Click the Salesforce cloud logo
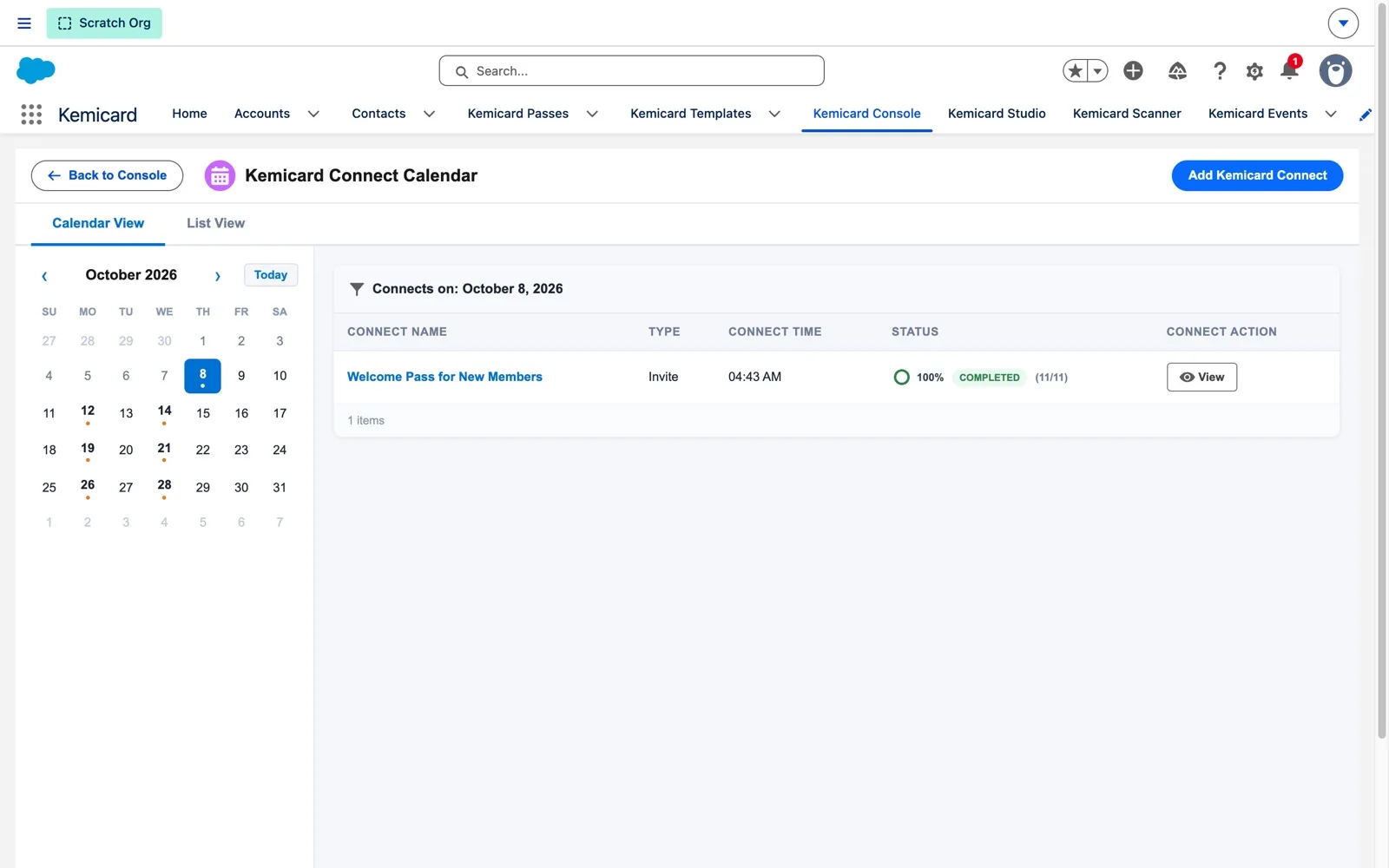The image size is (1389, 868). 36,70
